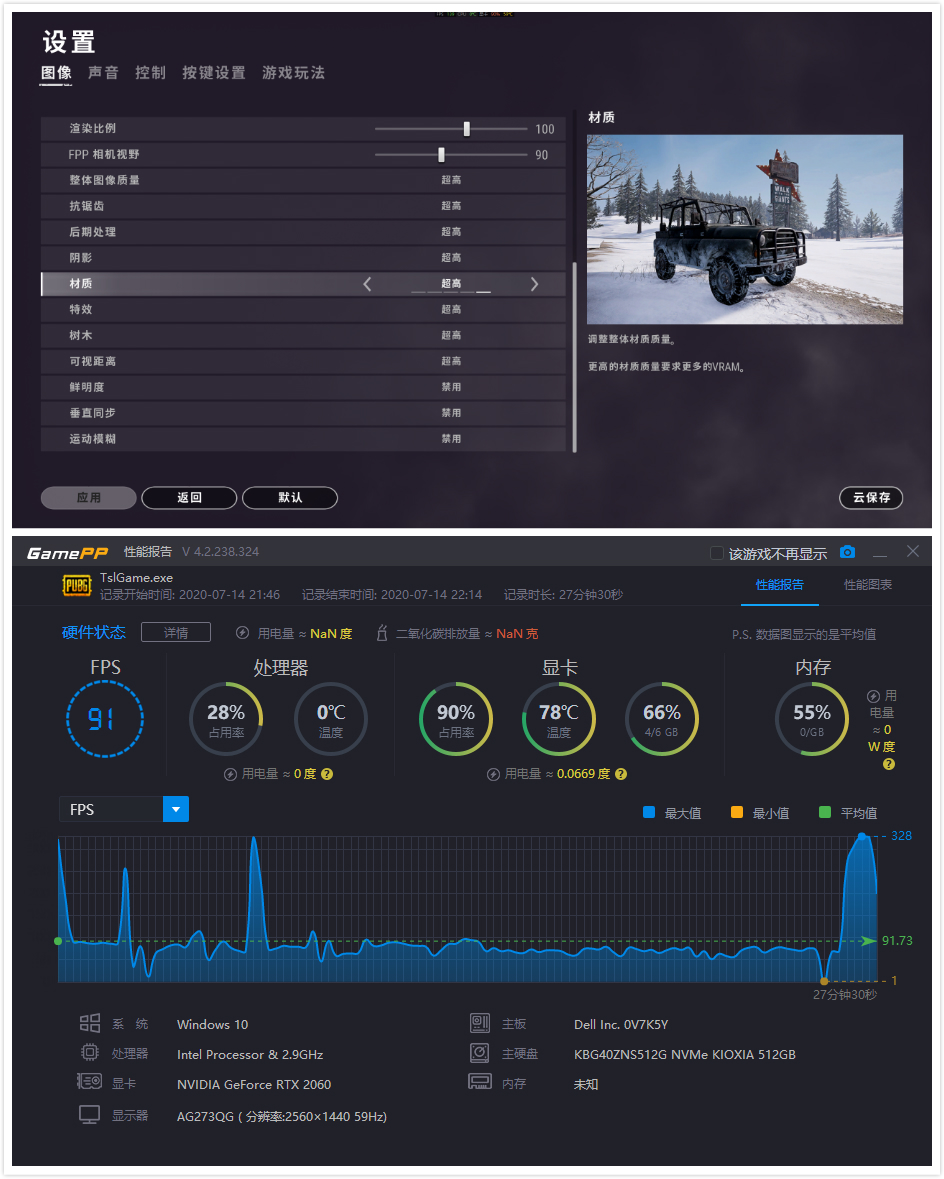Click the help icon beside CPU power usage

point(327,774)
